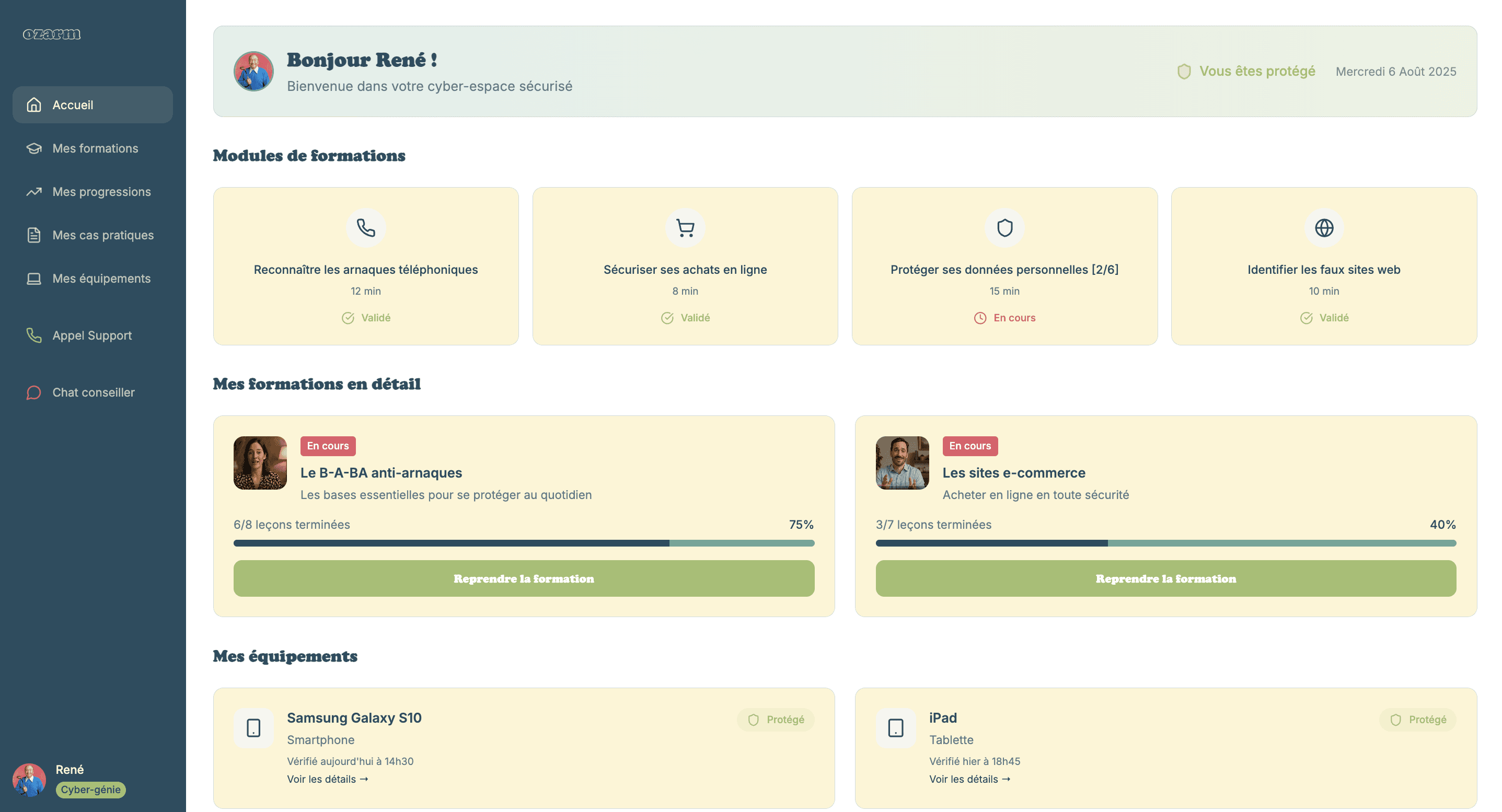The width and height of the screenshot is (1502, 812).
Task: Click the iPad tablet device icon
Action: [896, 728]
